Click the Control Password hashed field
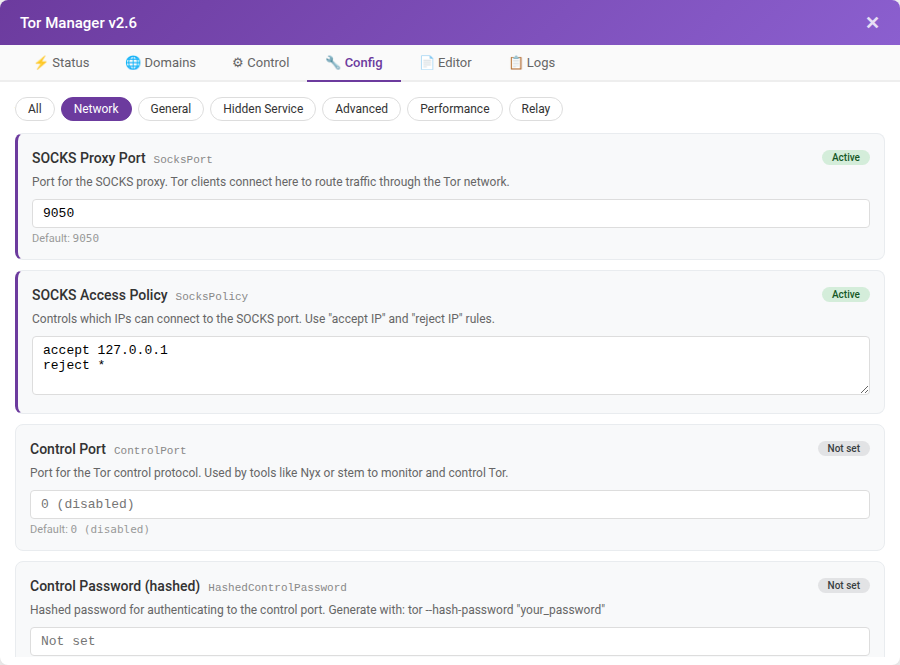 449,641
